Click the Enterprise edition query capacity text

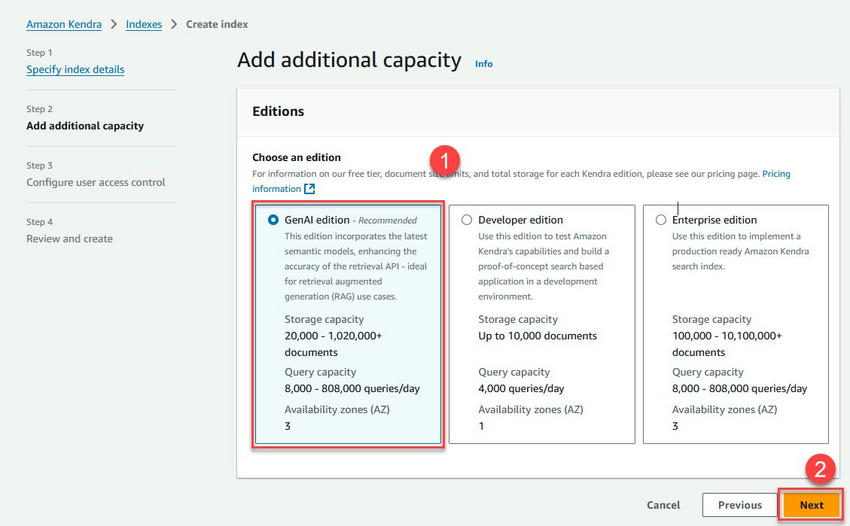tap(739, 388)
